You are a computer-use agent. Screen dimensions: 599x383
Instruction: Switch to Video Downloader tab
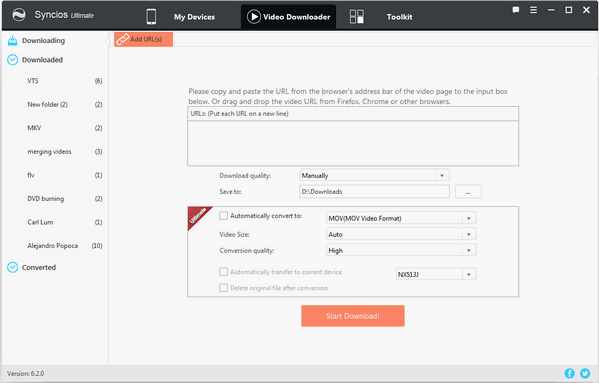tap(288, 17)
